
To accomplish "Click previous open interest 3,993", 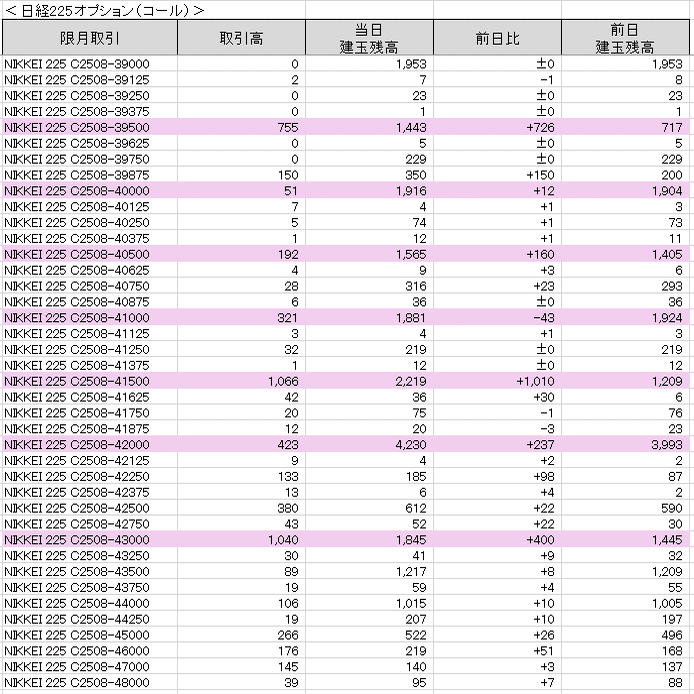I will pos(667,445).
